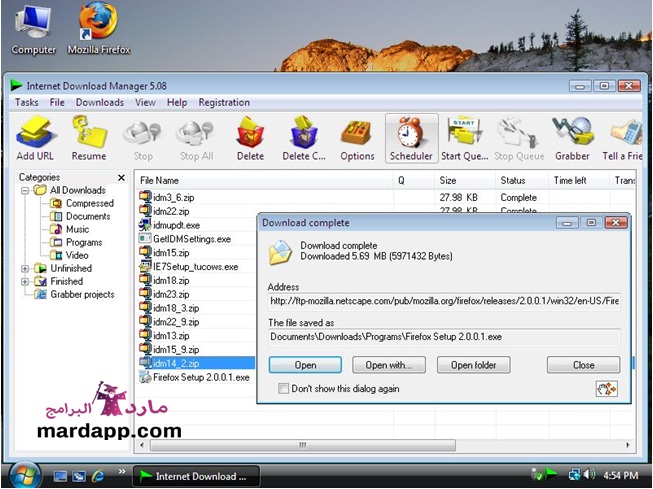Image resolution: width=653 pixels, height=489 pixels.
Task: Select the Documents category
Action: (80, 216)
